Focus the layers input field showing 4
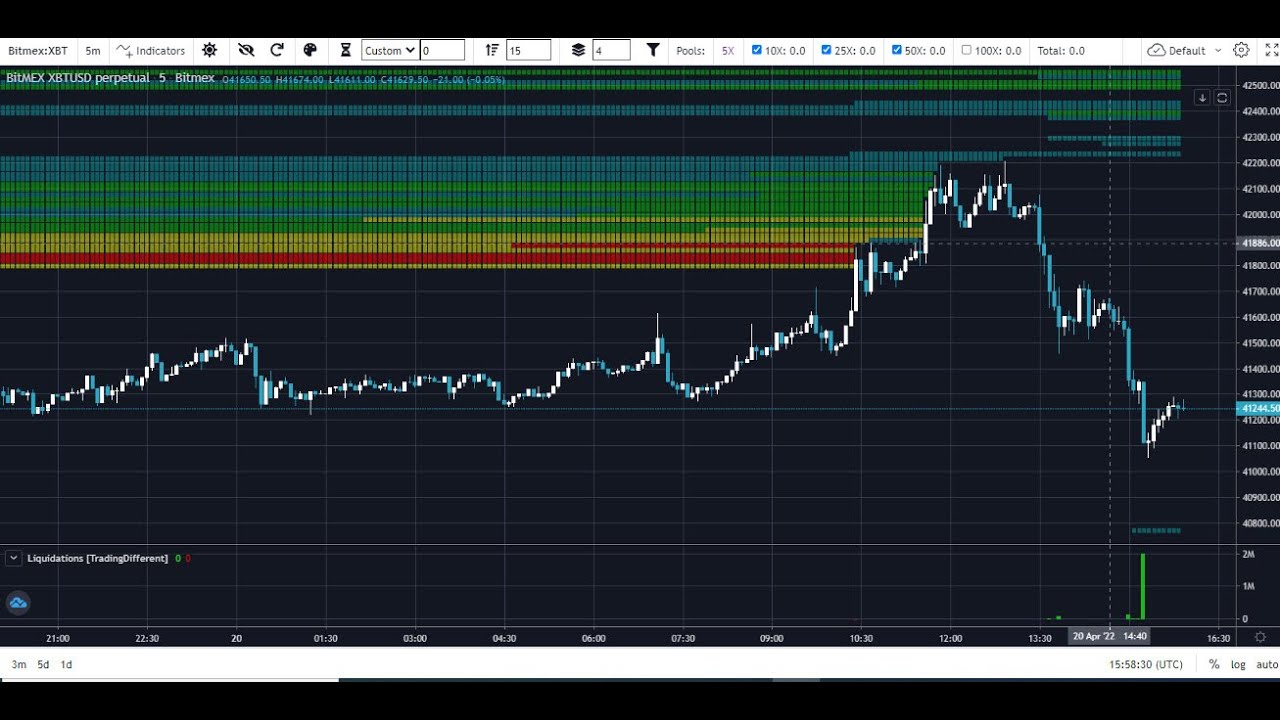This screenshot has width=1280, height=720. (x=611, y=50)
